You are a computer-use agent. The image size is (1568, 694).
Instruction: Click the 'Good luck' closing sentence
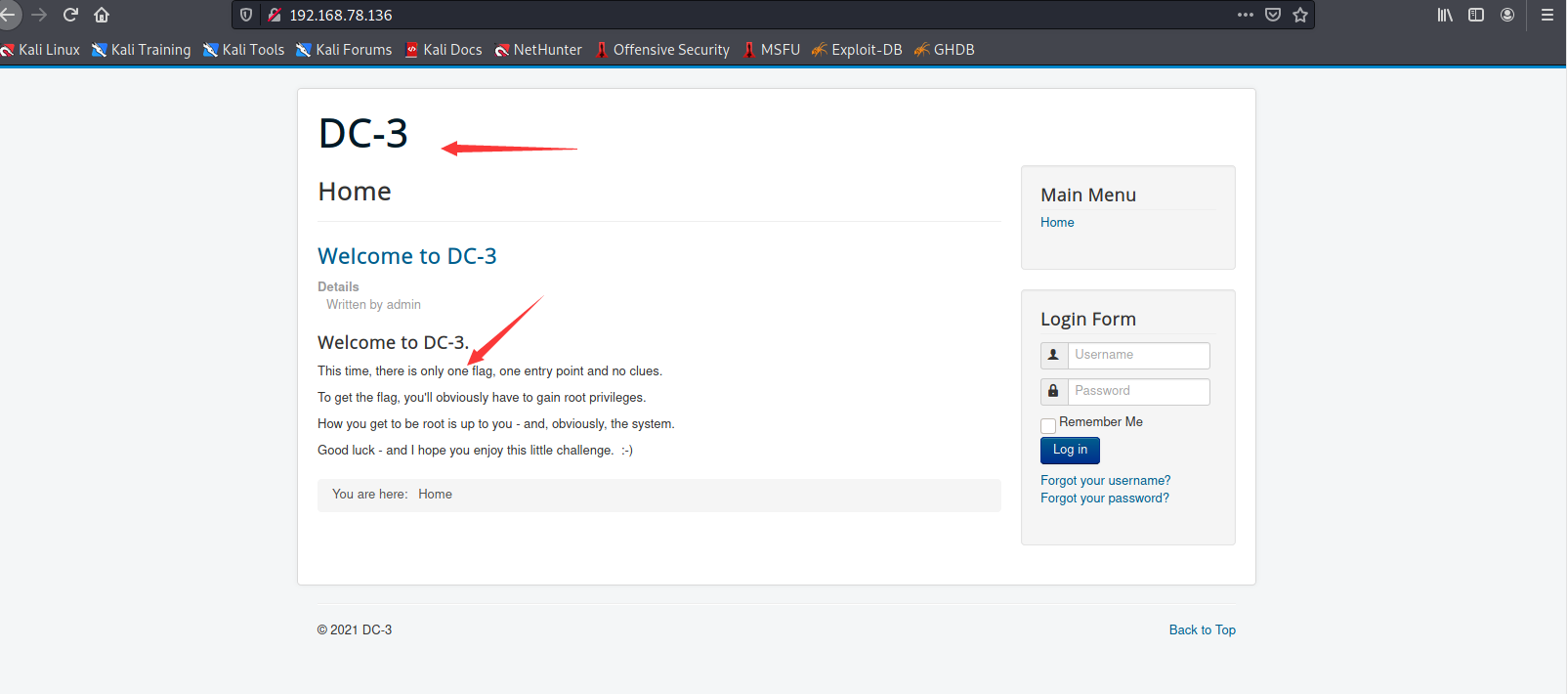pyautogui.click(x=475, y=451)
